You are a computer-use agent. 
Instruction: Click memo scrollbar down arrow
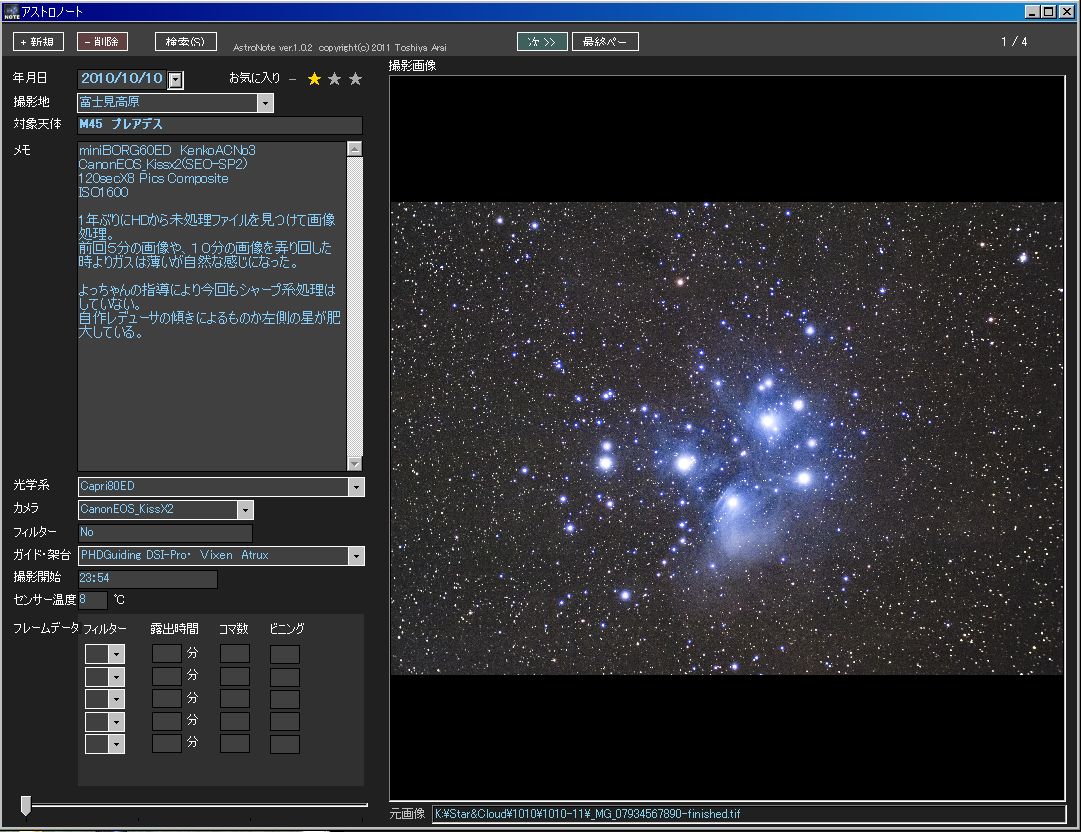coord(354,464)
